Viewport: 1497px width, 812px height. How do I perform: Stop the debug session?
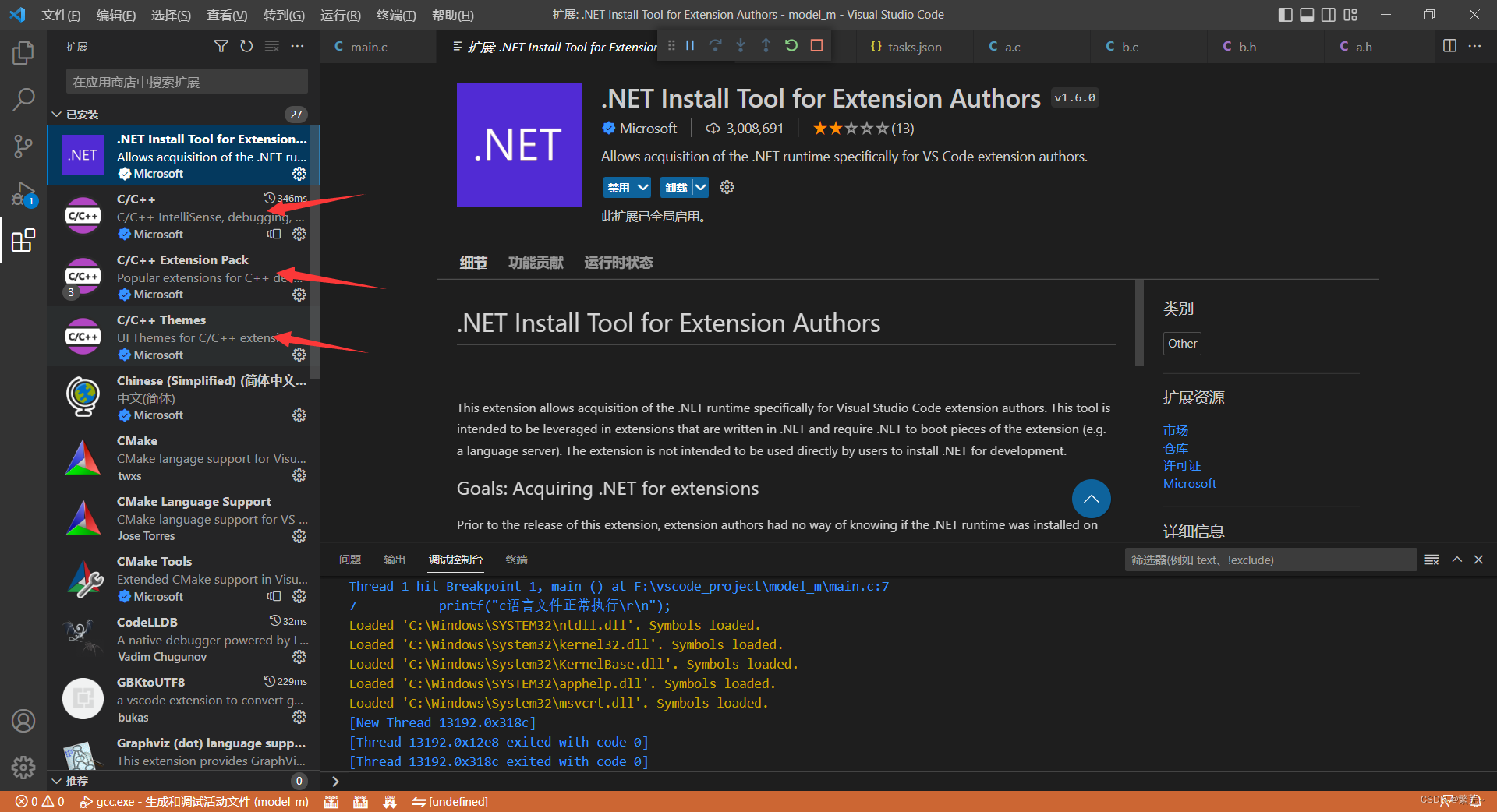coord(817,46)
